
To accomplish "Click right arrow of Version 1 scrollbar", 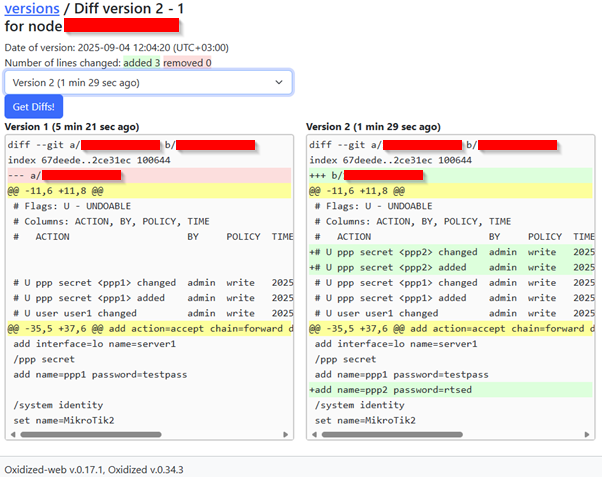I will (285, 434).
